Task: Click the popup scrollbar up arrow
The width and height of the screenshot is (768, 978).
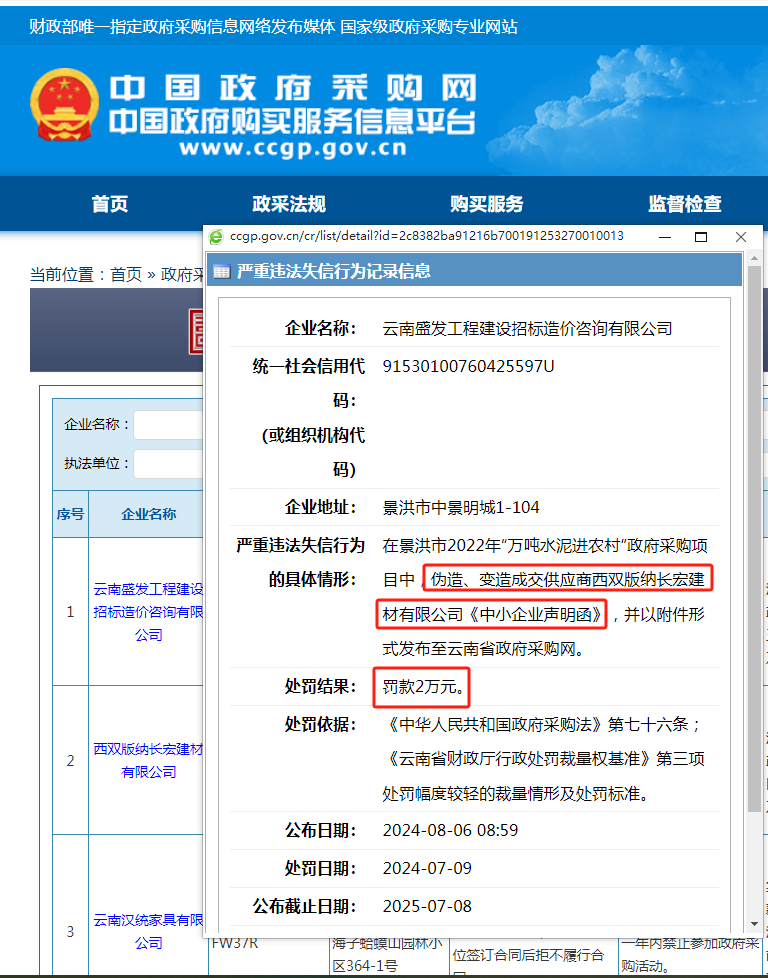Action: [754, 258]
